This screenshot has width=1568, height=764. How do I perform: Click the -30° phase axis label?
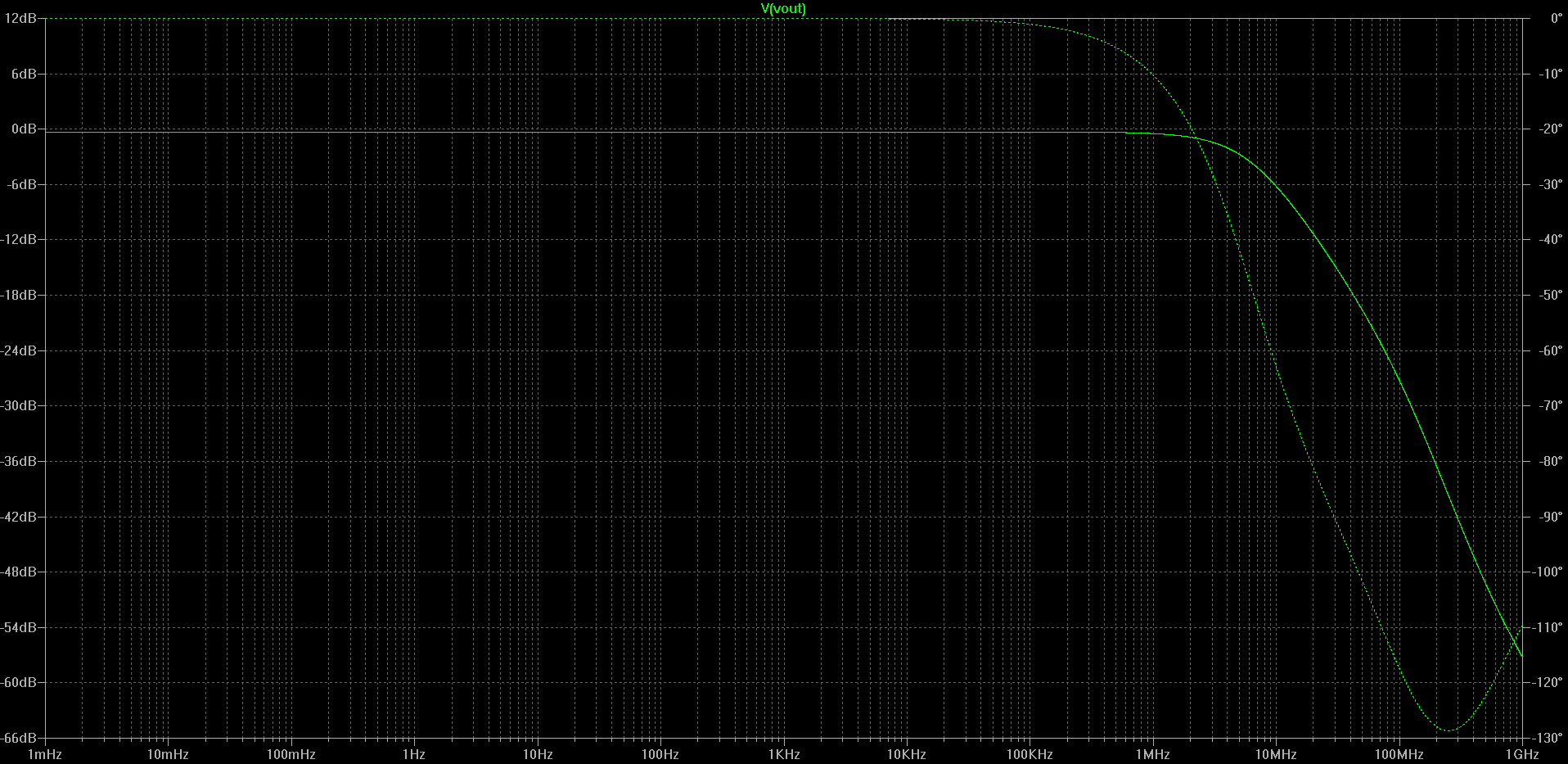click(x=1551, y=184)
